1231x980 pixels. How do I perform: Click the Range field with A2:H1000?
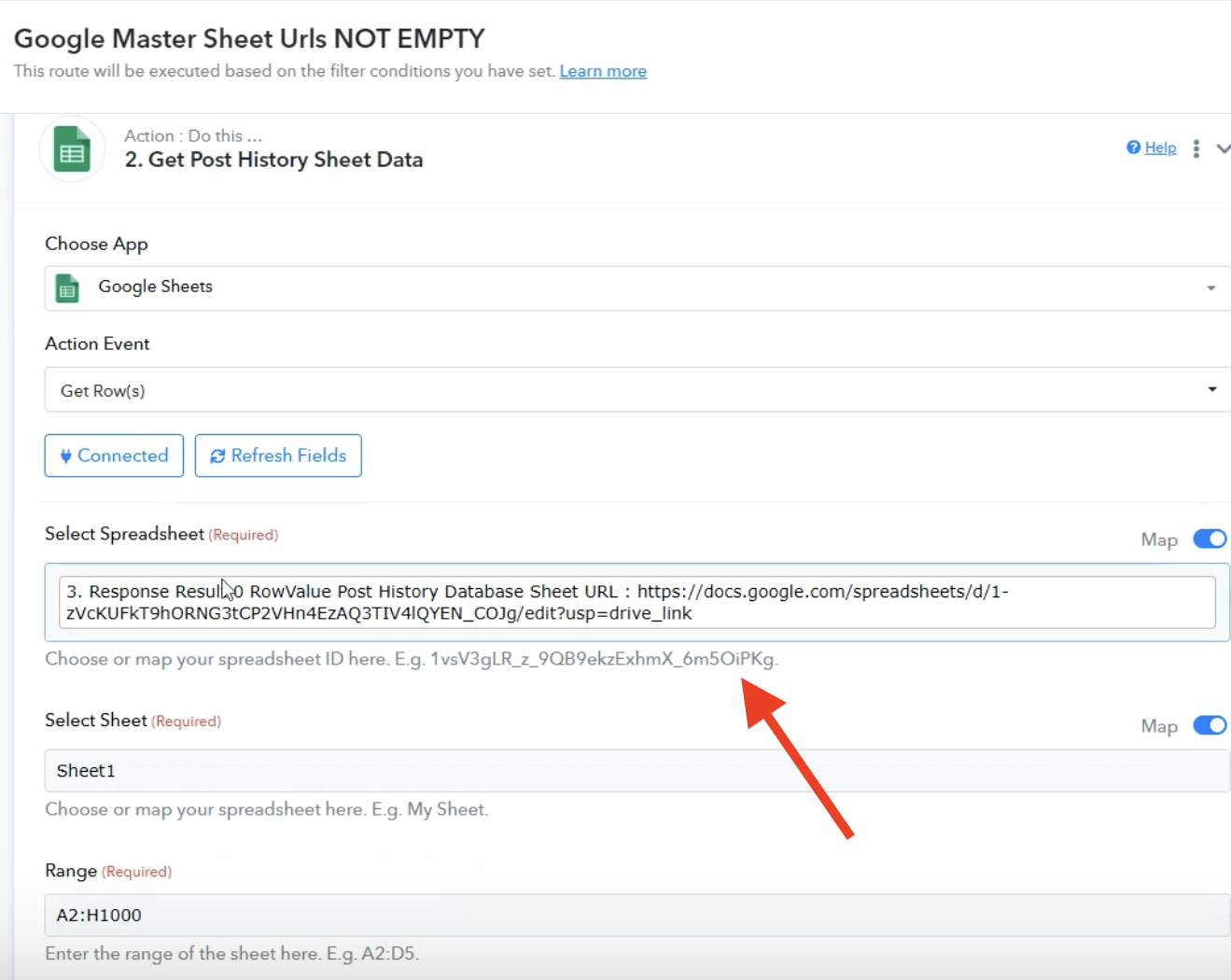pos(636,916)
